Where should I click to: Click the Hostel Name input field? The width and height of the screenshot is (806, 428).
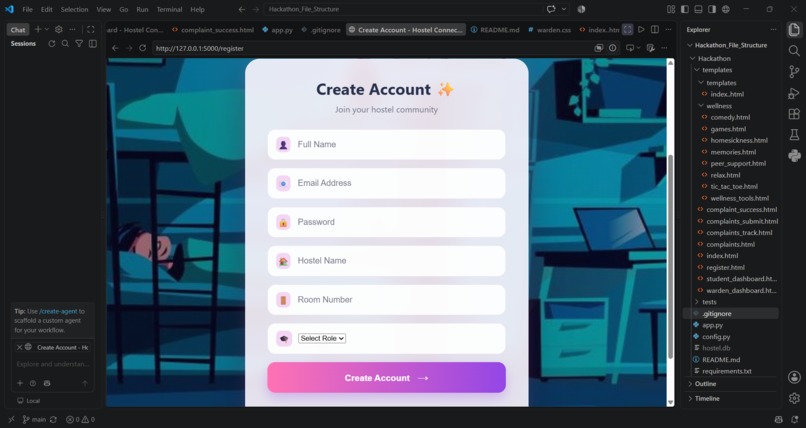click(387, 260)
